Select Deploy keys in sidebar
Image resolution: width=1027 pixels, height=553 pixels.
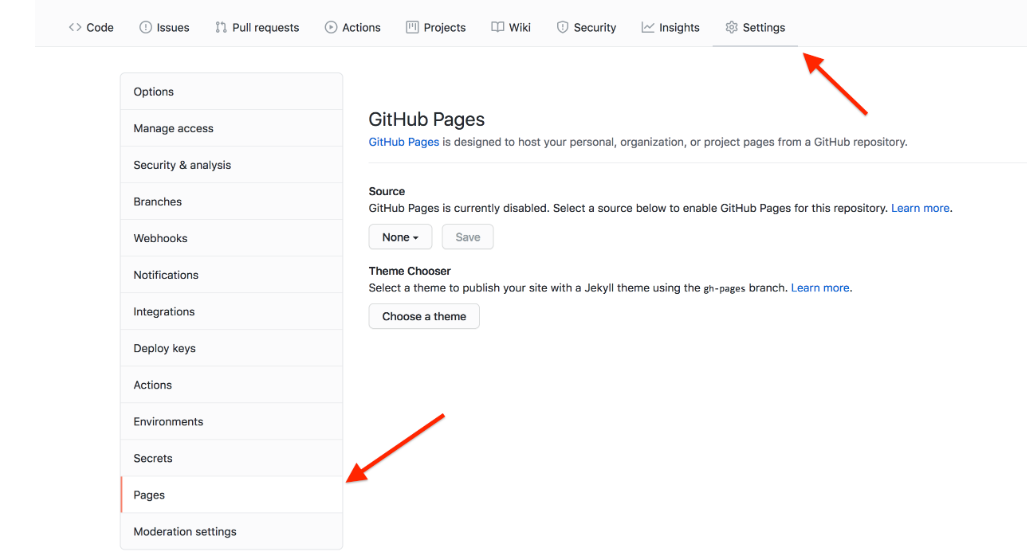tap(231, 349)
